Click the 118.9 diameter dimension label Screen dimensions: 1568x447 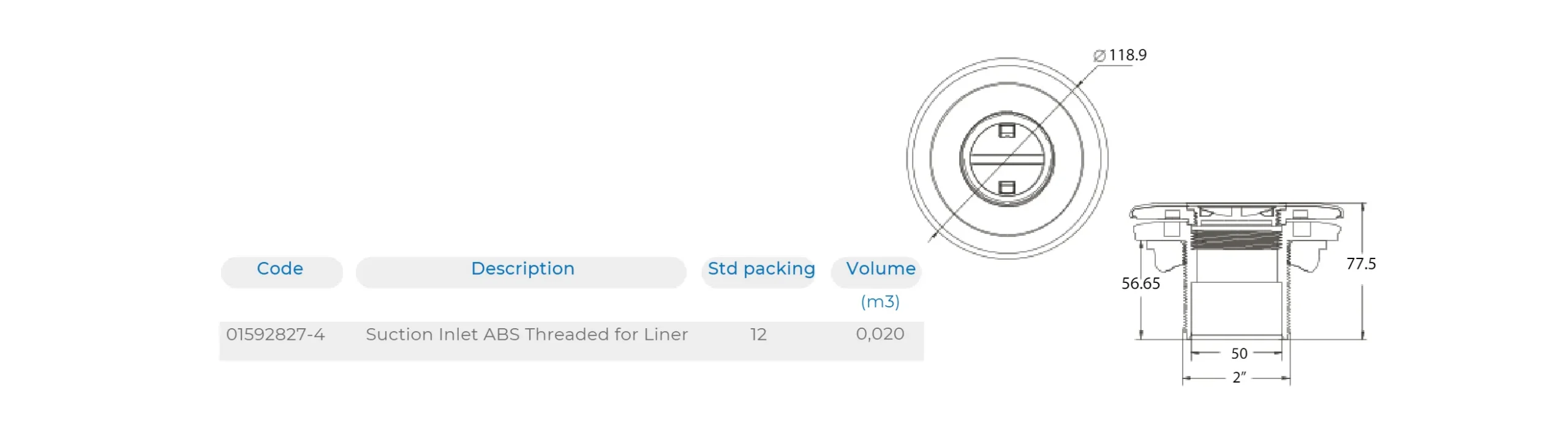coord(1128,55)
